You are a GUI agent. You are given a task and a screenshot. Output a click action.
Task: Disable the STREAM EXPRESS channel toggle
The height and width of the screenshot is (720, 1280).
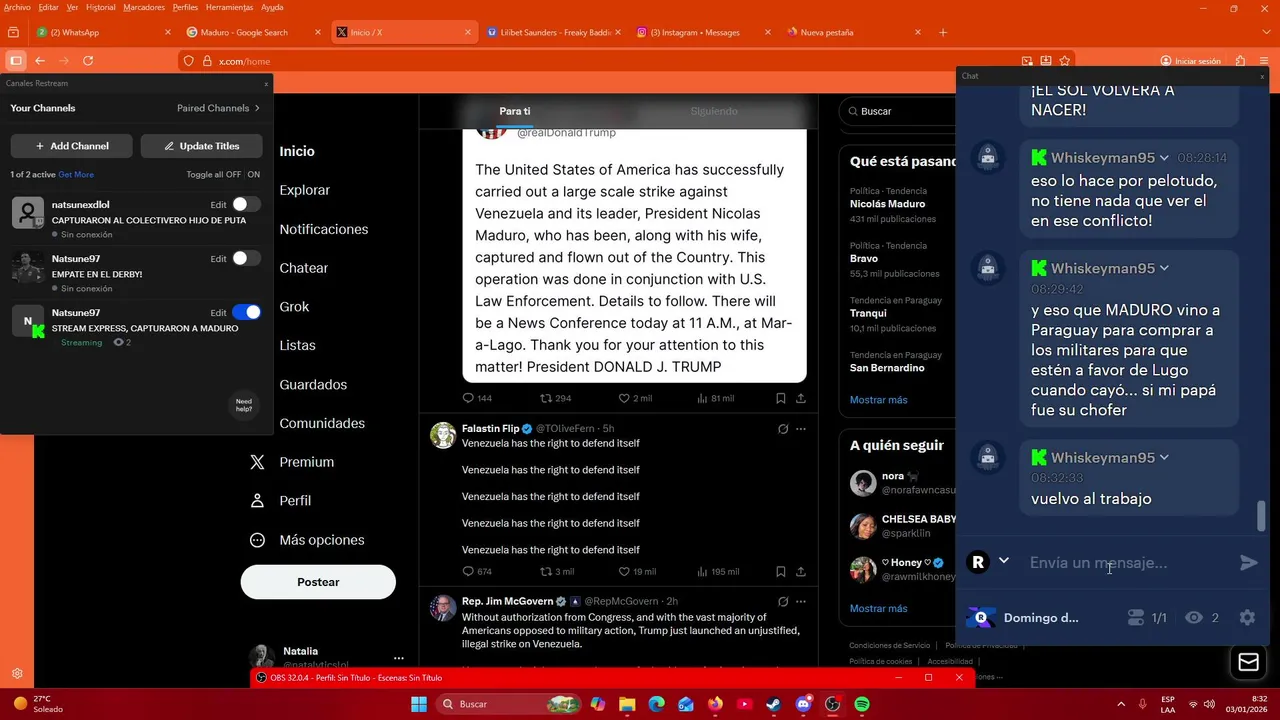246,312
